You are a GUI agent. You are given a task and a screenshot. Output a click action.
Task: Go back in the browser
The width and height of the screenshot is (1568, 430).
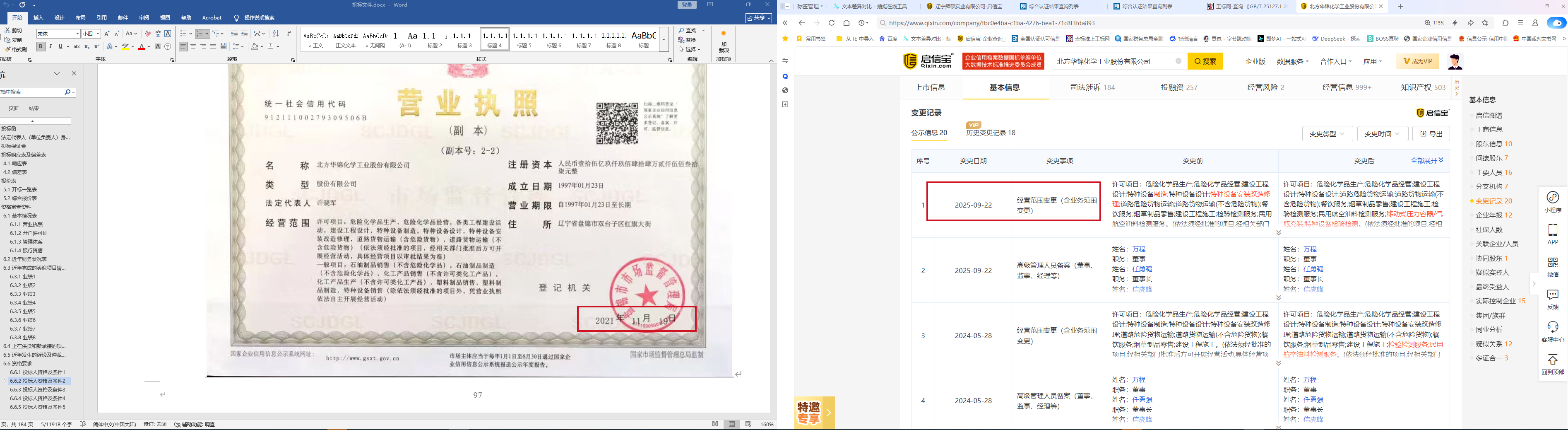coord(802,23)
